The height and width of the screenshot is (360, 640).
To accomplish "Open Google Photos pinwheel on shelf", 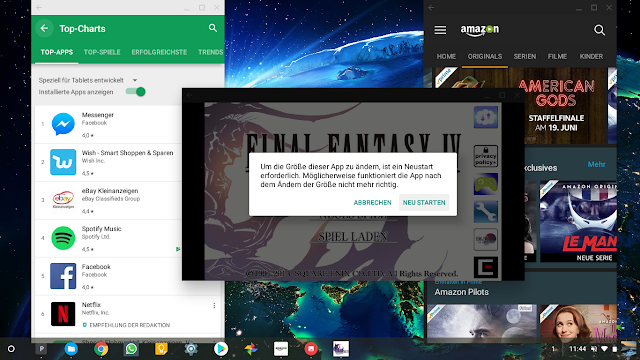I will pyautogui.click(x=251, y=349).
